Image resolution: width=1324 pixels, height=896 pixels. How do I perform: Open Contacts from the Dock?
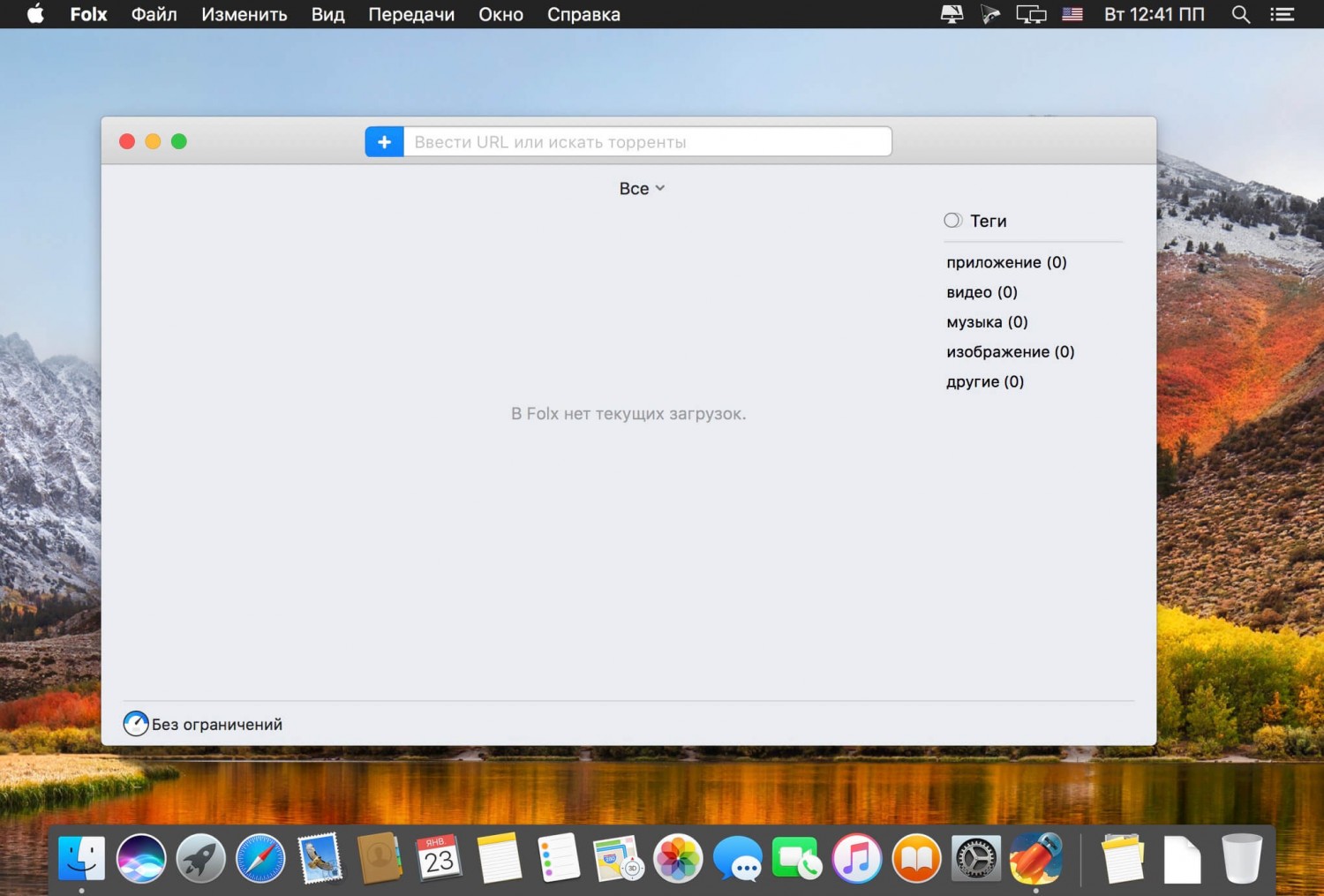380,858
